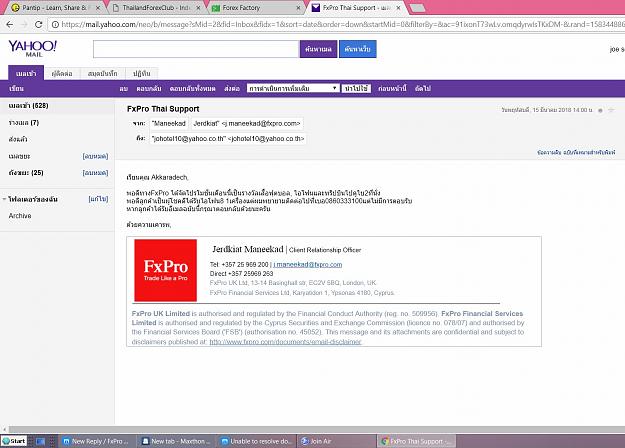
Task: Switch to the ThailandForexClub browser tab
Action: pos(155,8)
